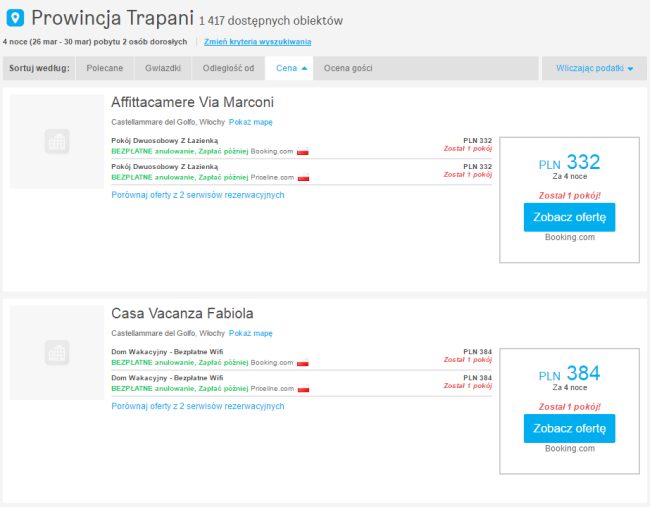Sort results by Gwiazdki
This screenshot has height=507, width=650.
pyautogui.click(x=162, y=68)
